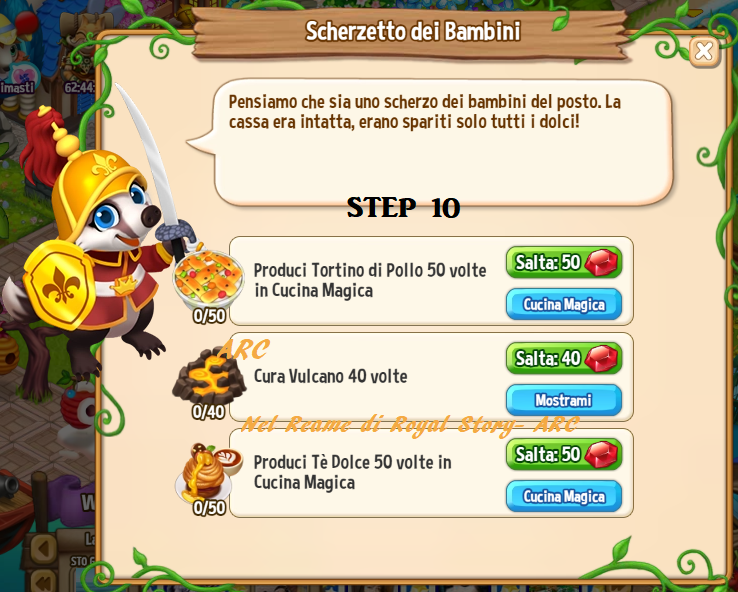The width and height of the screenshot is (738, 592).
Task: Click the left arrow button at bottom-left
Action: [43, 549]
